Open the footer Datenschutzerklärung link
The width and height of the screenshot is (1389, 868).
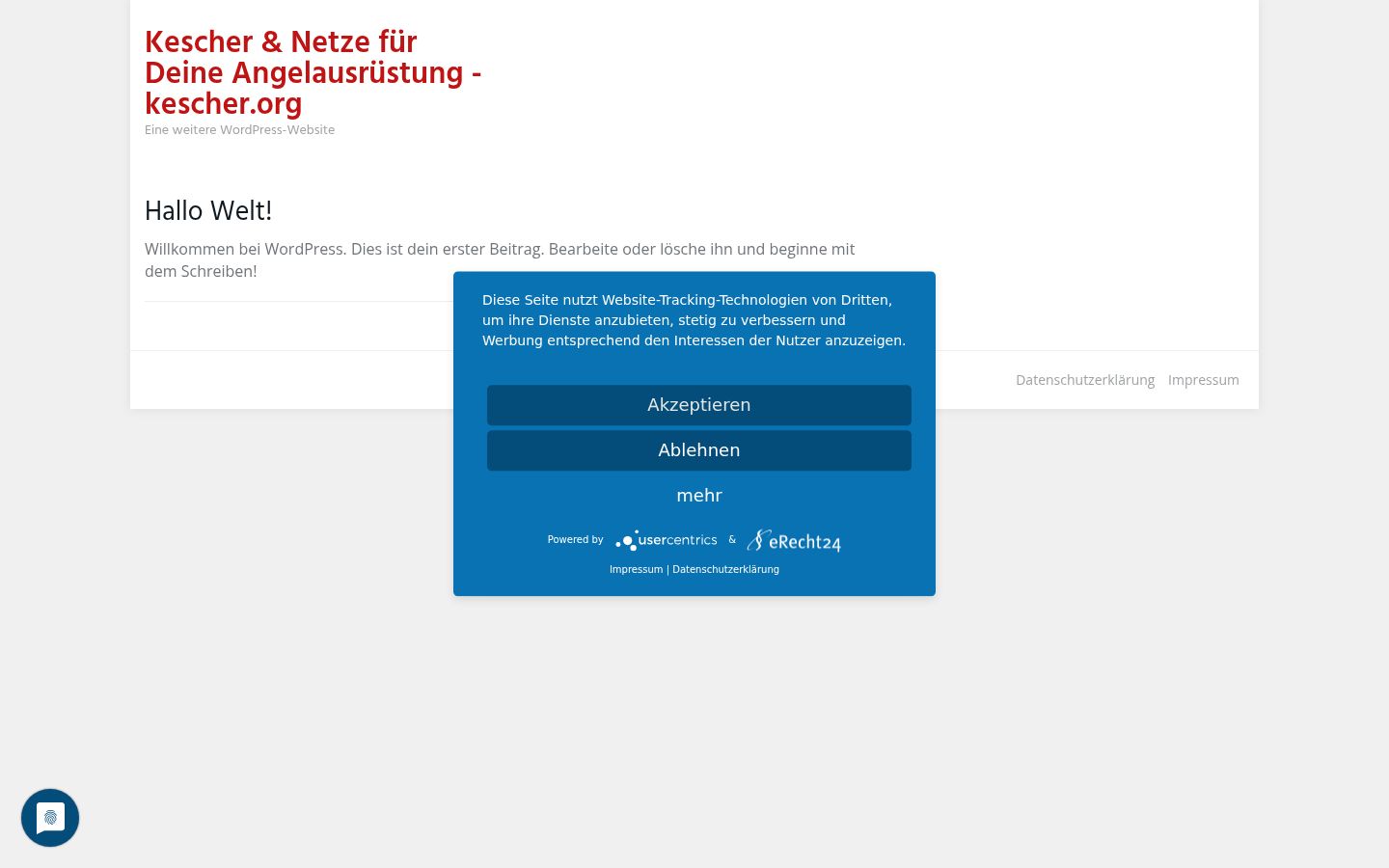[1085, 380]
